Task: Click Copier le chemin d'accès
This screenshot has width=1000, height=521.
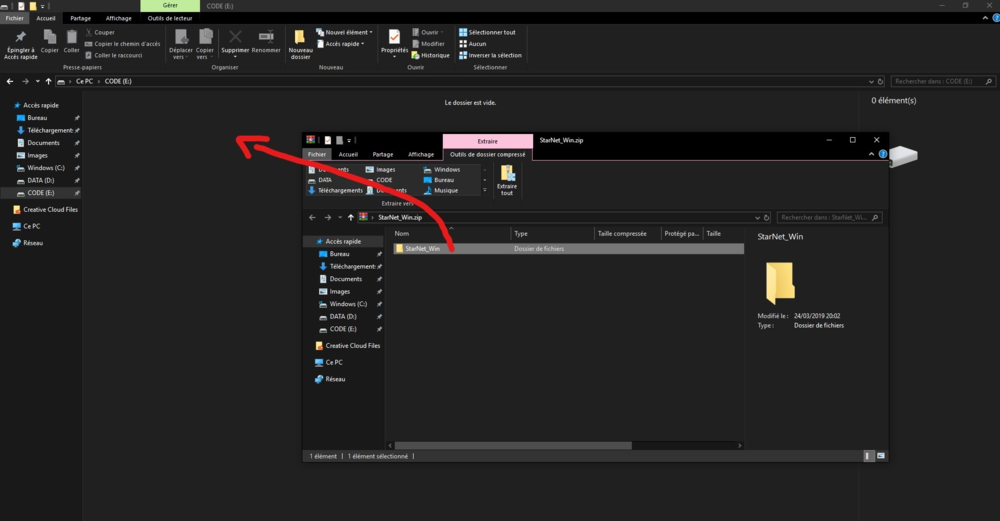Action: pos(122,44)
